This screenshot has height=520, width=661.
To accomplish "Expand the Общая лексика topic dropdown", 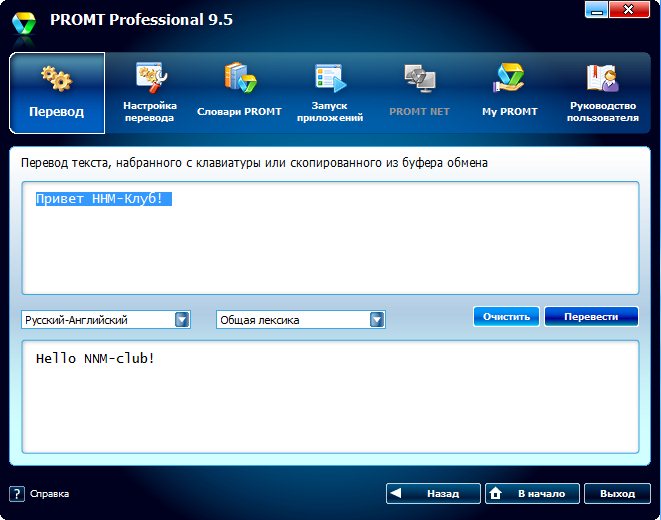I will point(377,320).
